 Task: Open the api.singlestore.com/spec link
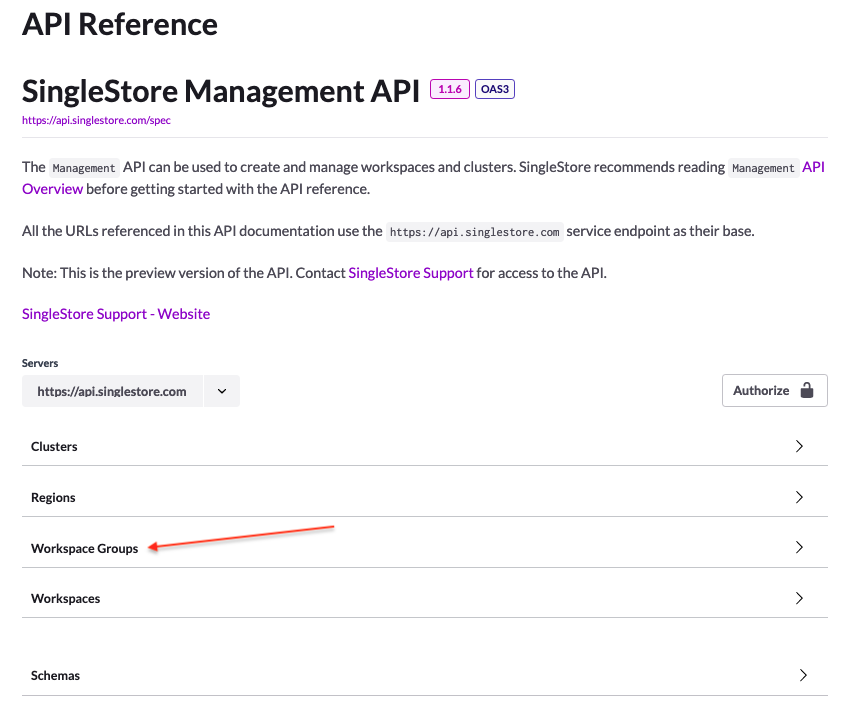click(96, 120)
